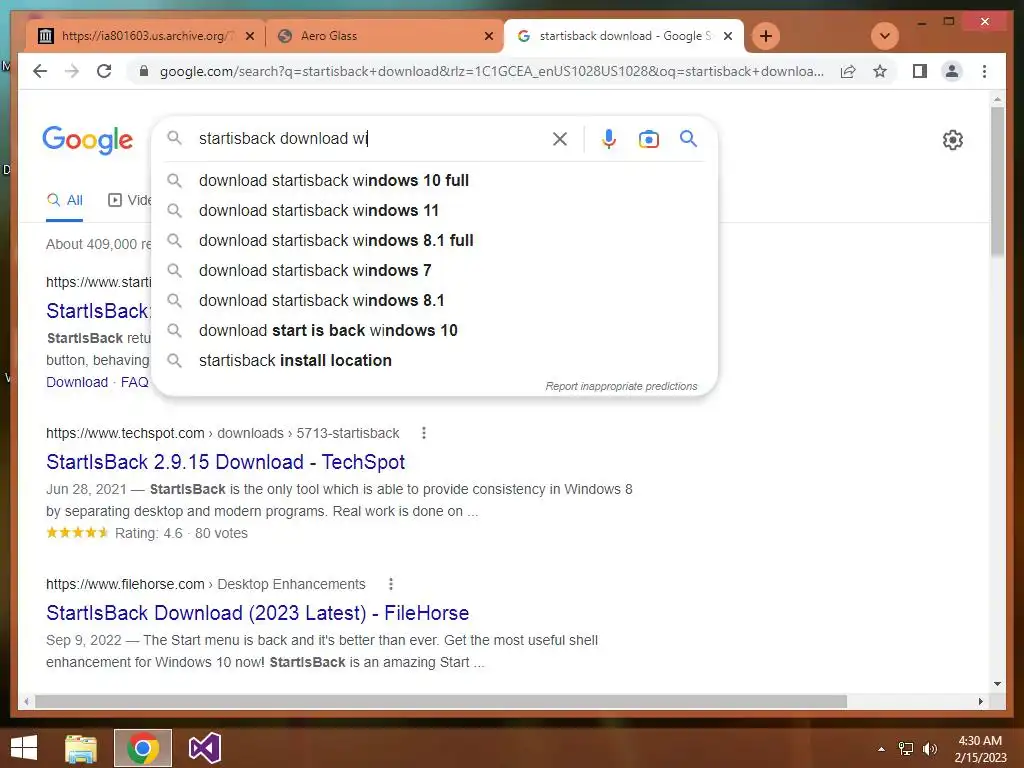
Task: Click the filehorse.com URL breadcrumb
Action: tap(205, 584)
